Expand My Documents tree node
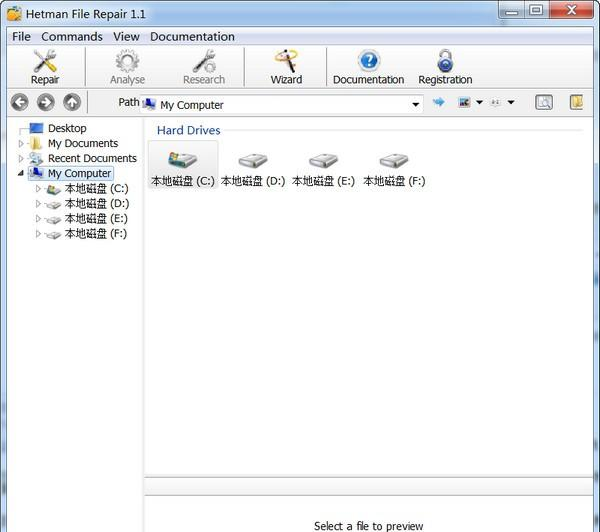This screenshot has height=532, width=600. coord(21,144)
